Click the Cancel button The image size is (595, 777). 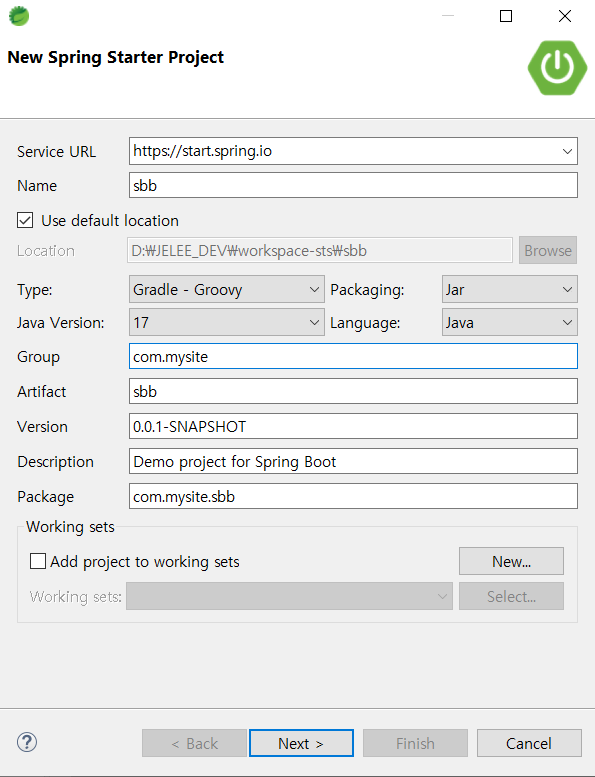(x=529, y=743)
